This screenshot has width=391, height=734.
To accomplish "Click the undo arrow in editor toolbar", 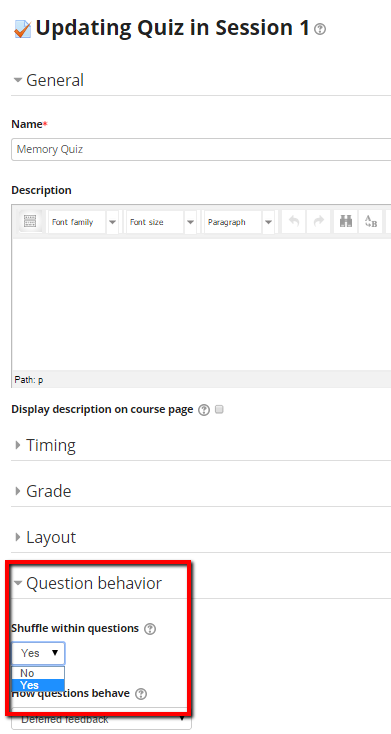I will click(x=294, y=221).
